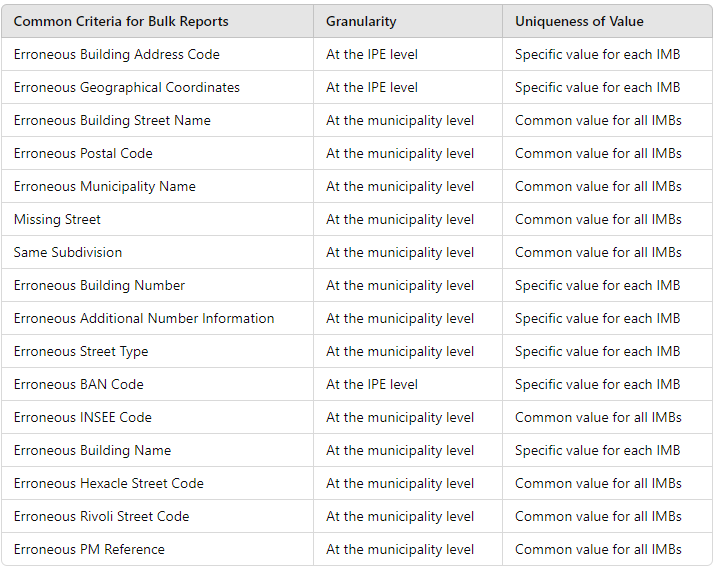Select the 'Same Subdivision' cell
This screenshot has height=572, width=716.
pyautogui.click(x=68, y=252)
